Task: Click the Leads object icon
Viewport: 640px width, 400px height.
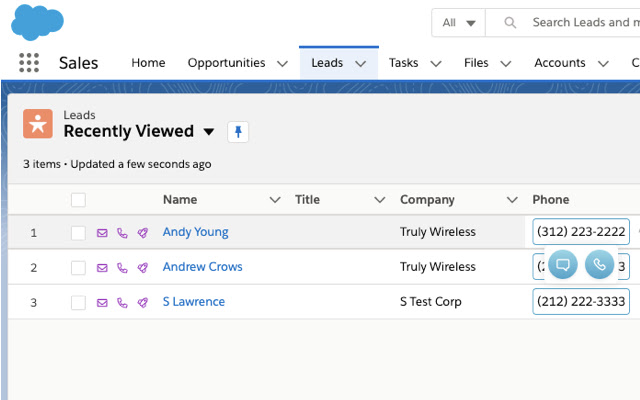Action: tap(38, 123)
